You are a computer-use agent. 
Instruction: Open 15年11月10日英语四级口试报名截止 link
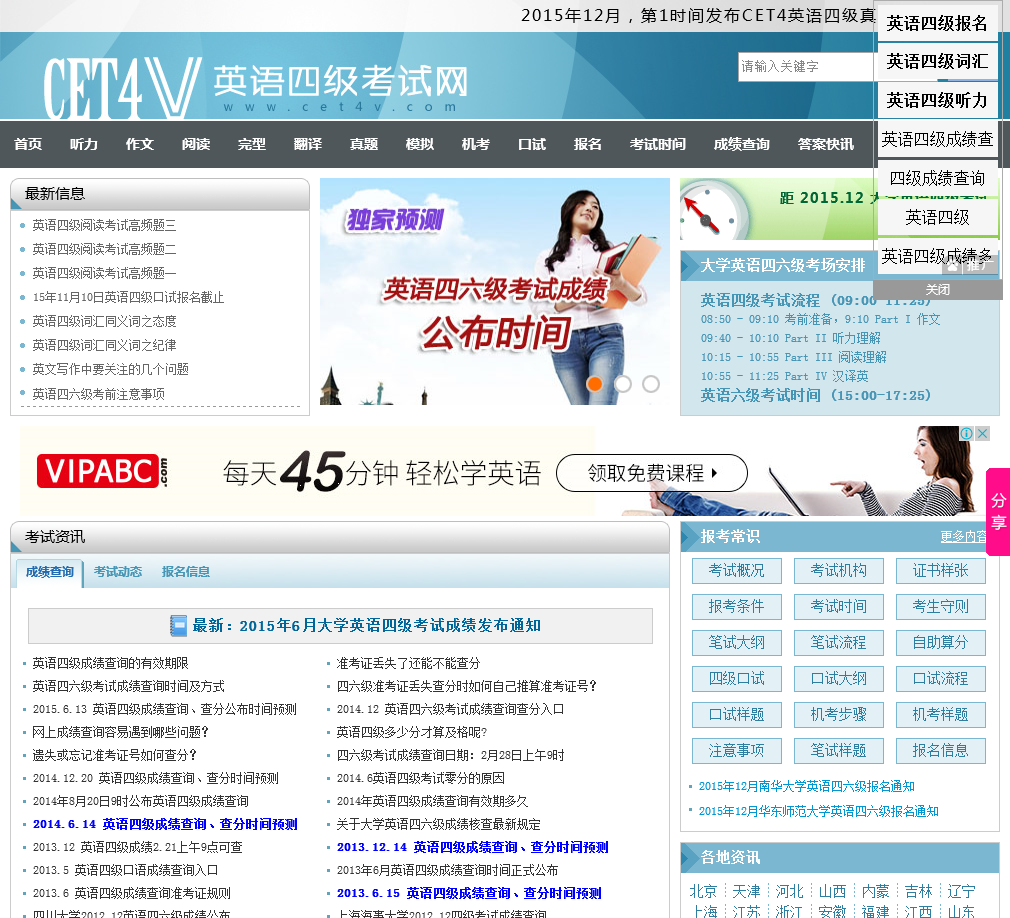click(128, 298)
